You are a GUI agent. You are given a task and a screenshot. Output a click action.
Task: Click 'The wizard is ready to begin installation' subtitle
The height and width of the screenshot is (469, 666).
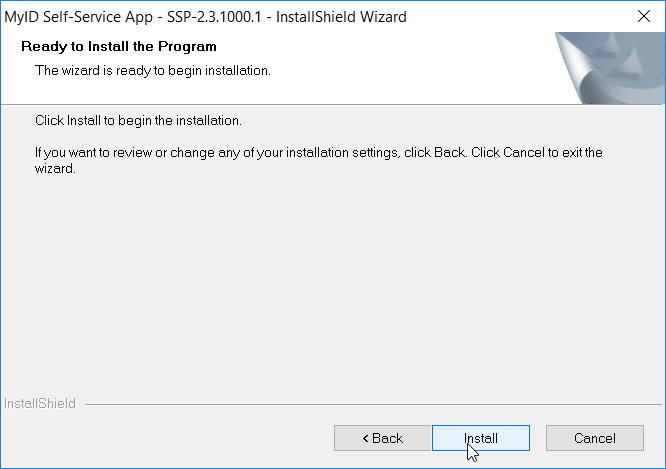point(153,71)
